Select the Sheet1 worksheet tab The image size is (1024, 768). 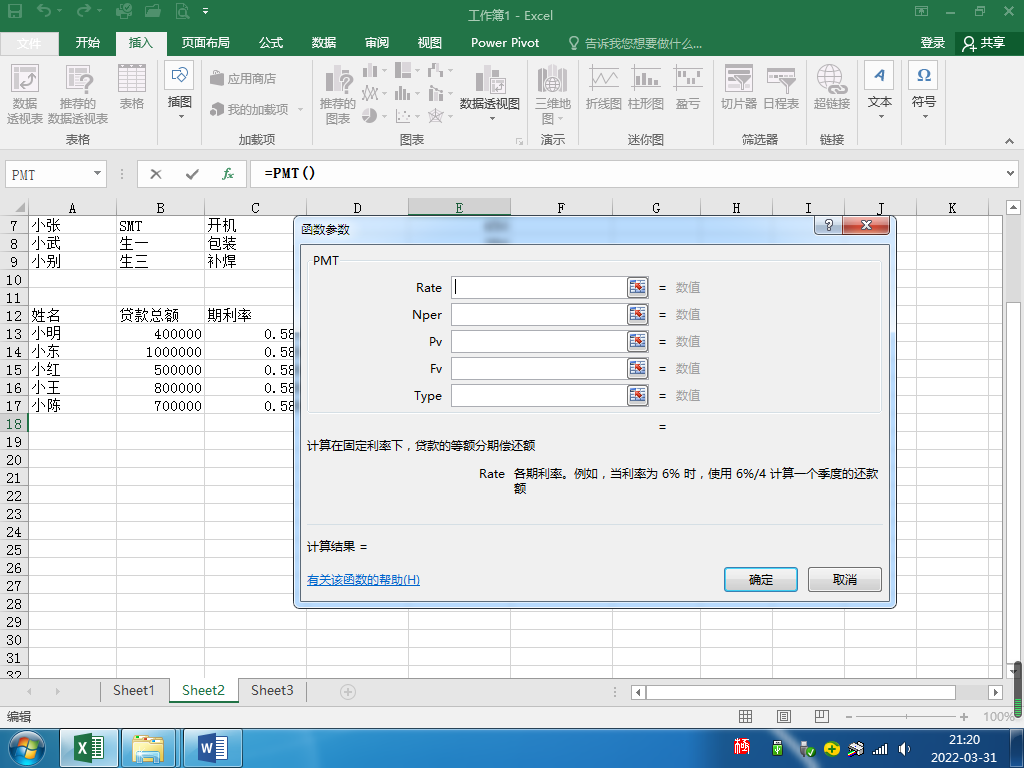(x=133, y=690)
